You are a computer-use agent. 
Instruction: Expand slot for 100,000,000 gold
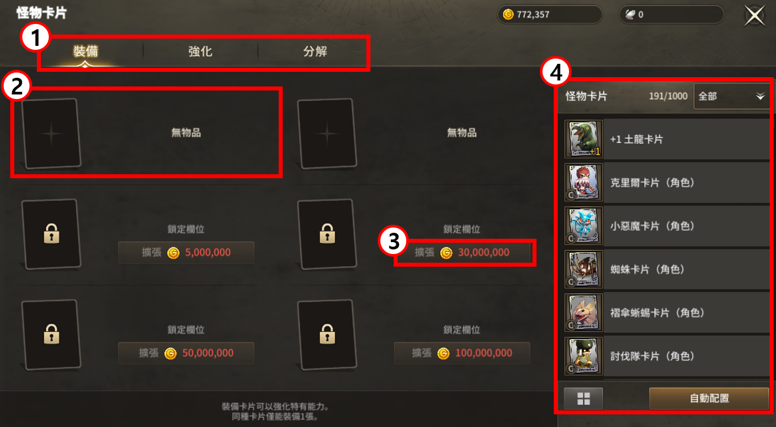pos(462,353)
